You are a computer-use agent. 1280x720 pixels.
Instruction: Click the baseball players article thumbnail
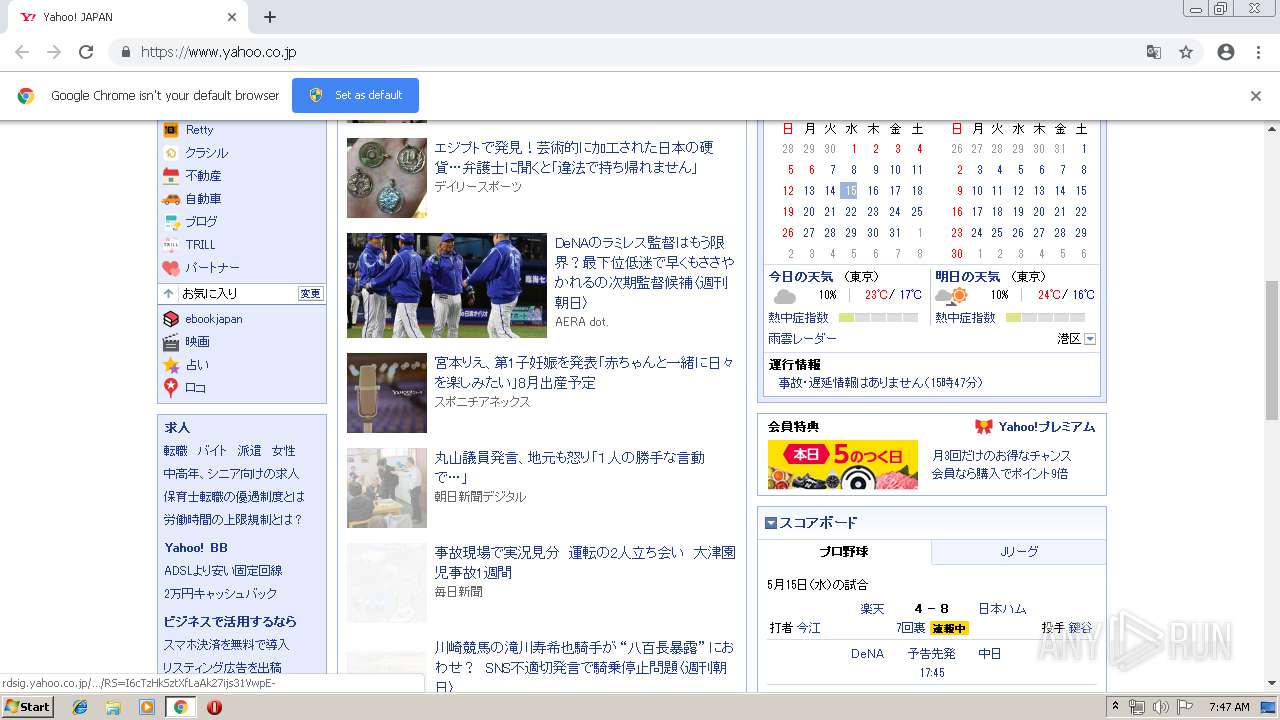(x=447, y=285)
